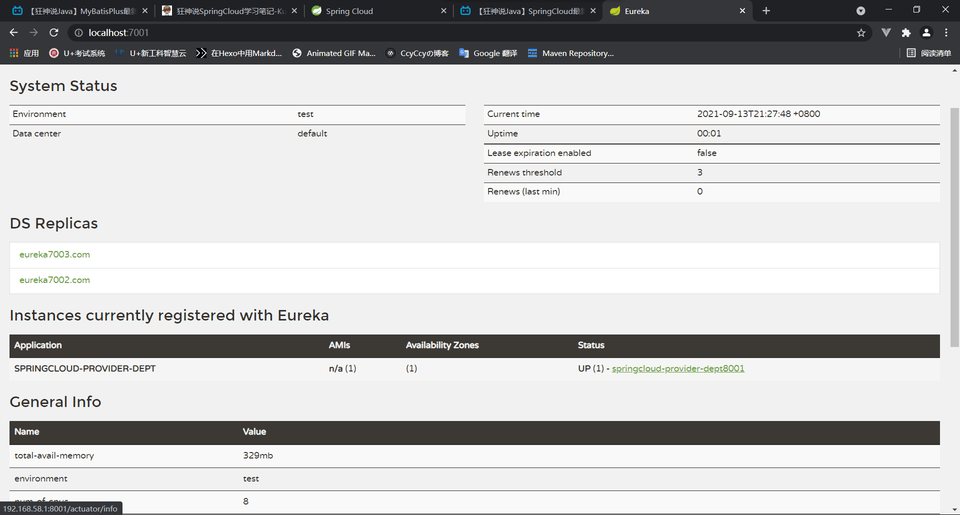Click the Status column header
The height and width of the screenshot is (515, 960).
click(x=591, y=345)
